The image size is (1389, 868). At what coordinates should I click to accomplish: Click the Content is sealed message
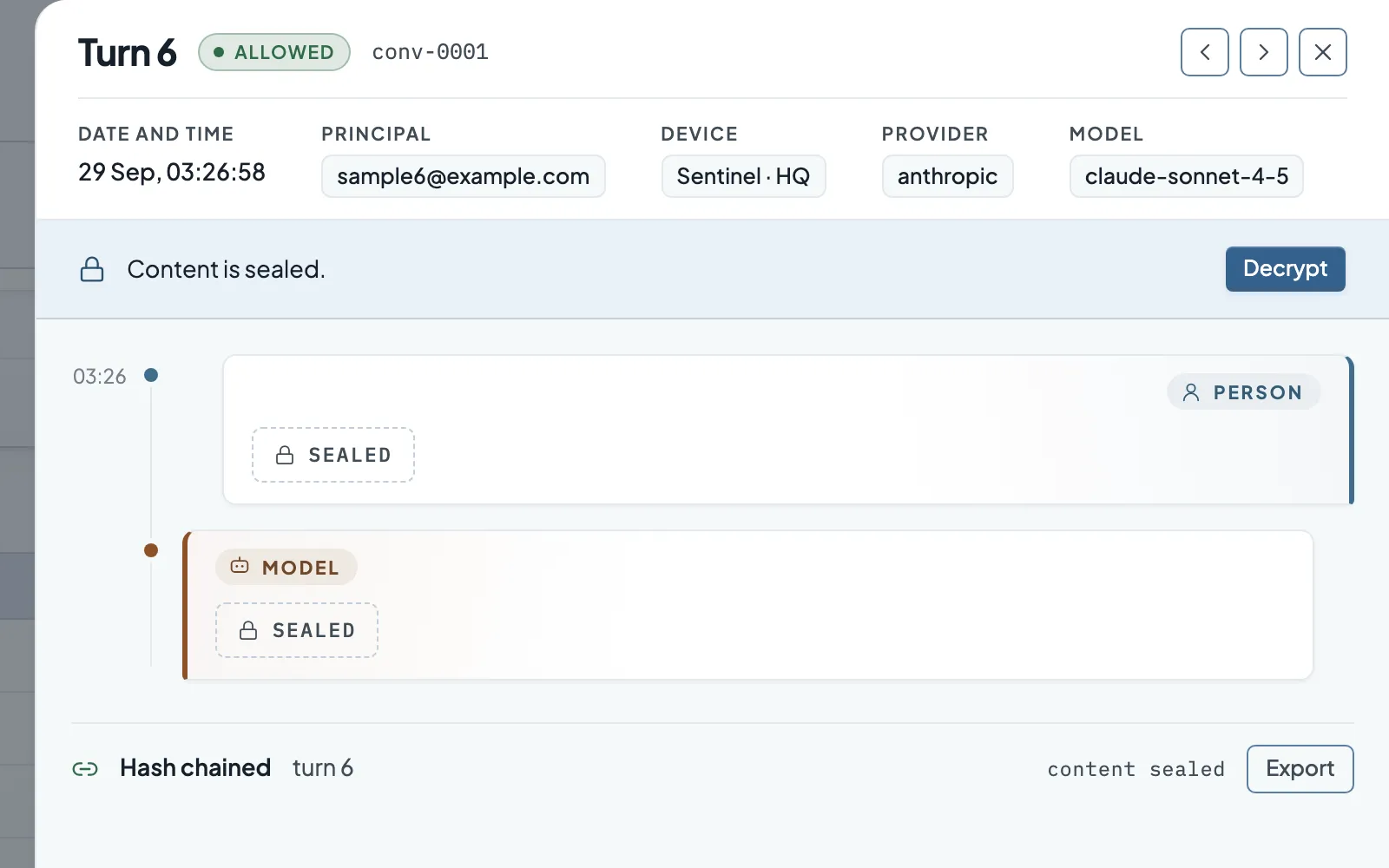(227, 269)
